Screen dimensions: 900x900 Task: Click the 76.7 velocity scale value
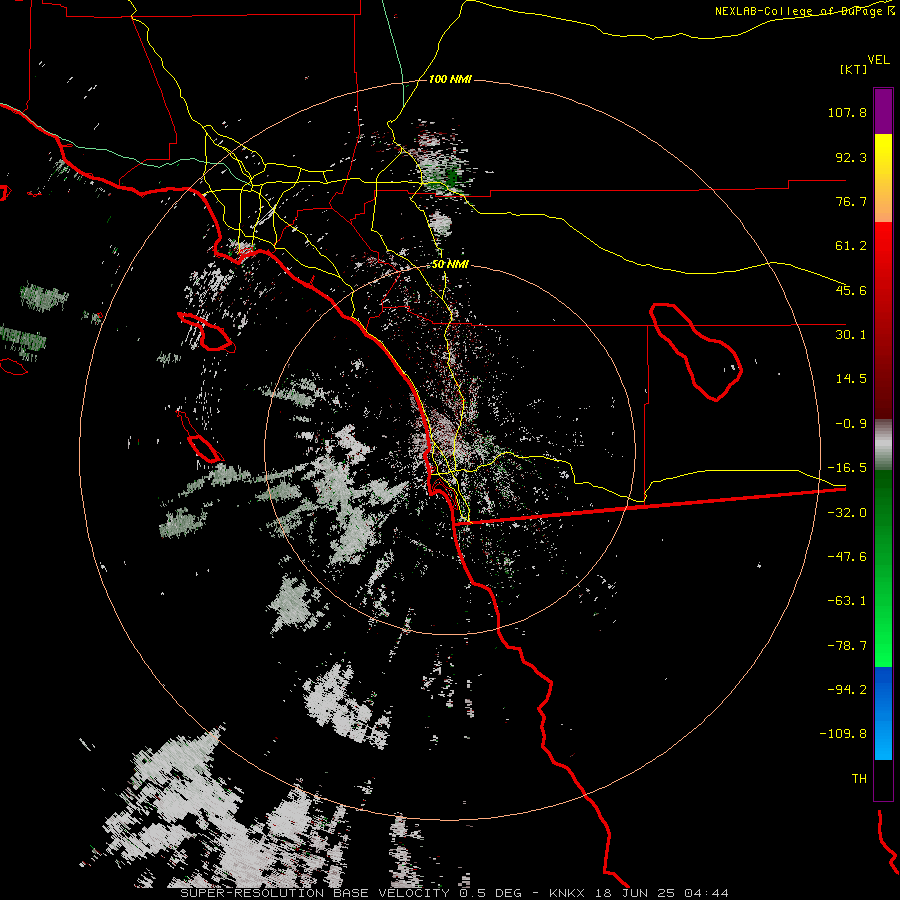[x=851, y=201]
